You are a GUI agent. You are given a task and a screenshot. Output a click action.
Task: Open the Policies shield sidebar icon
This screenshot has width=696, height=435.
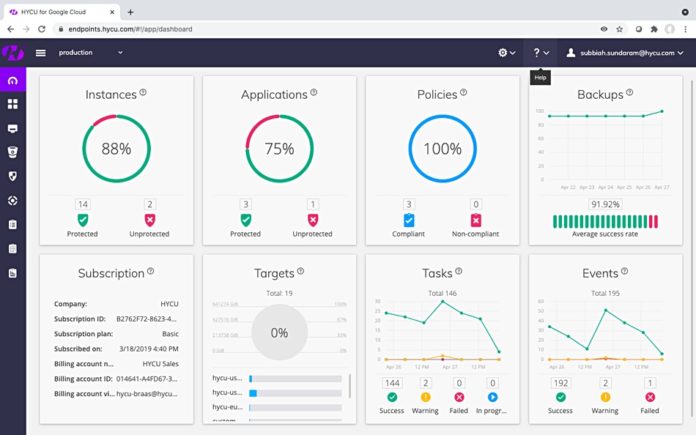pos(13,176)
